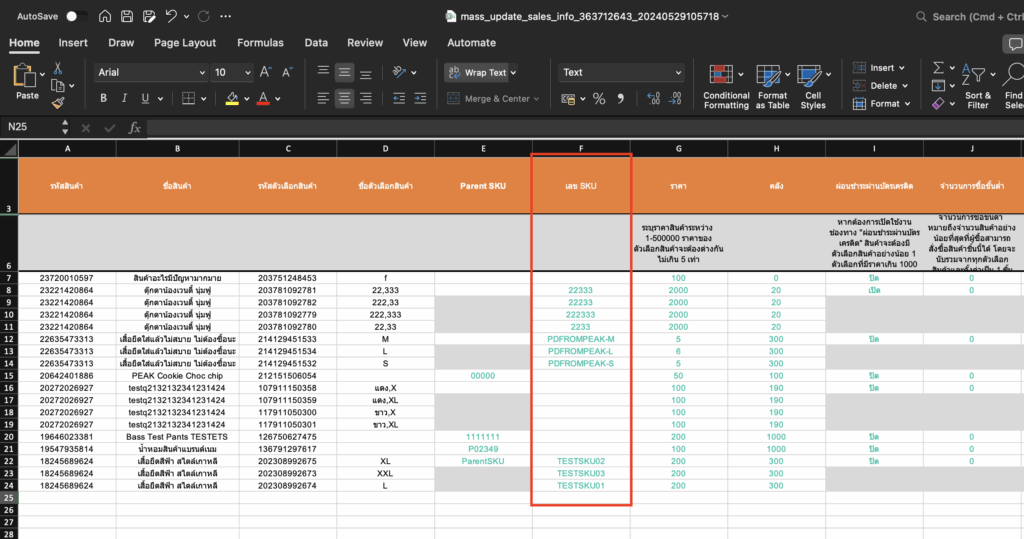The height and width of the screenshot is (539, 1024).
Task: Open the font size dropdown
Action: [x=247, y=72]
